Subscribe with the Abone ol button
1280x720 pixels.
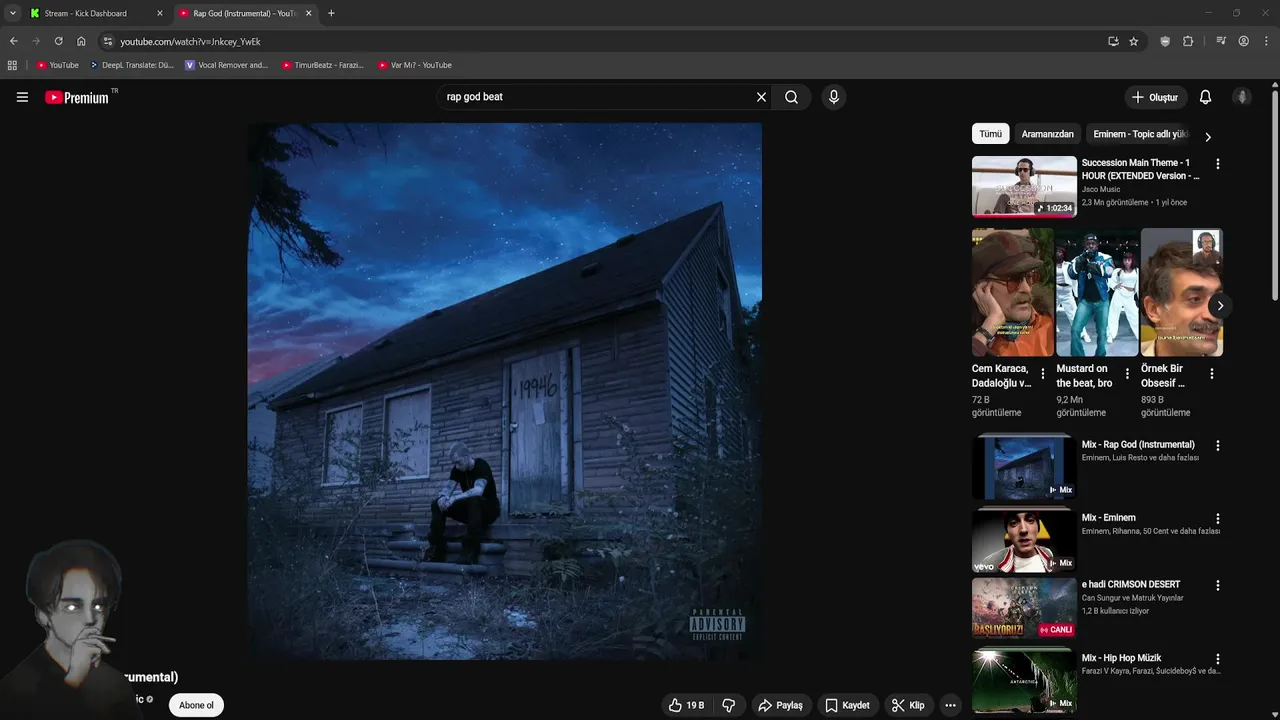click(196, 705)
